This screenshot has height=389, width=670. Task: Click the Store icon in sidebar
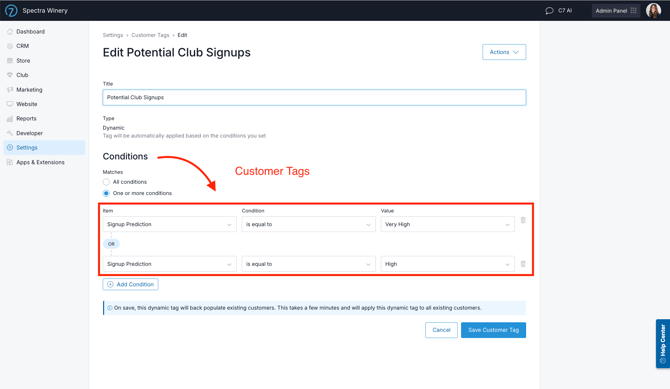click(10, 61)
